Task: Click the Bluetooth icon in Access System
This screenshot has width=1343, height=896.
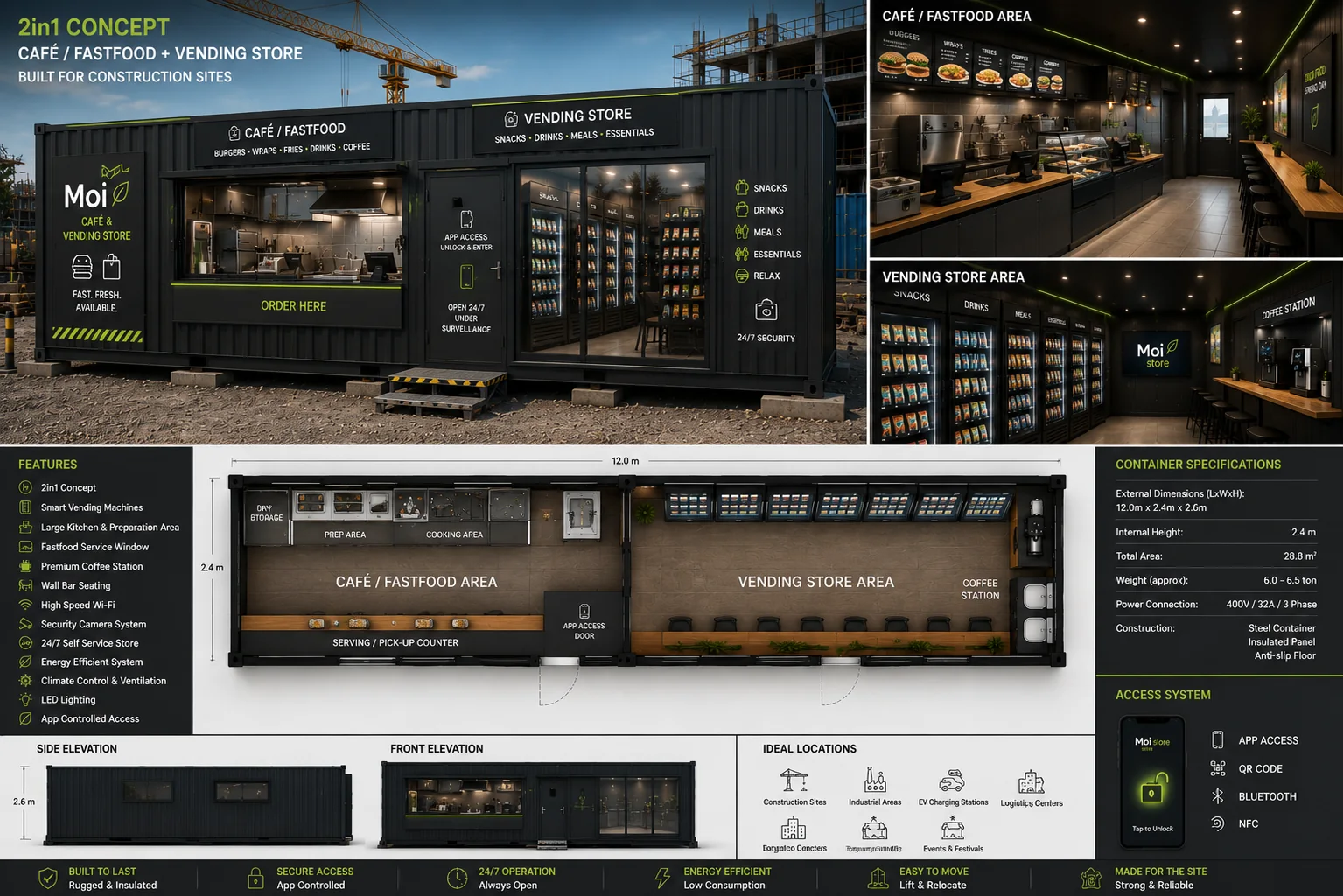Action: pyautogui.click(x=1217, y=796)
